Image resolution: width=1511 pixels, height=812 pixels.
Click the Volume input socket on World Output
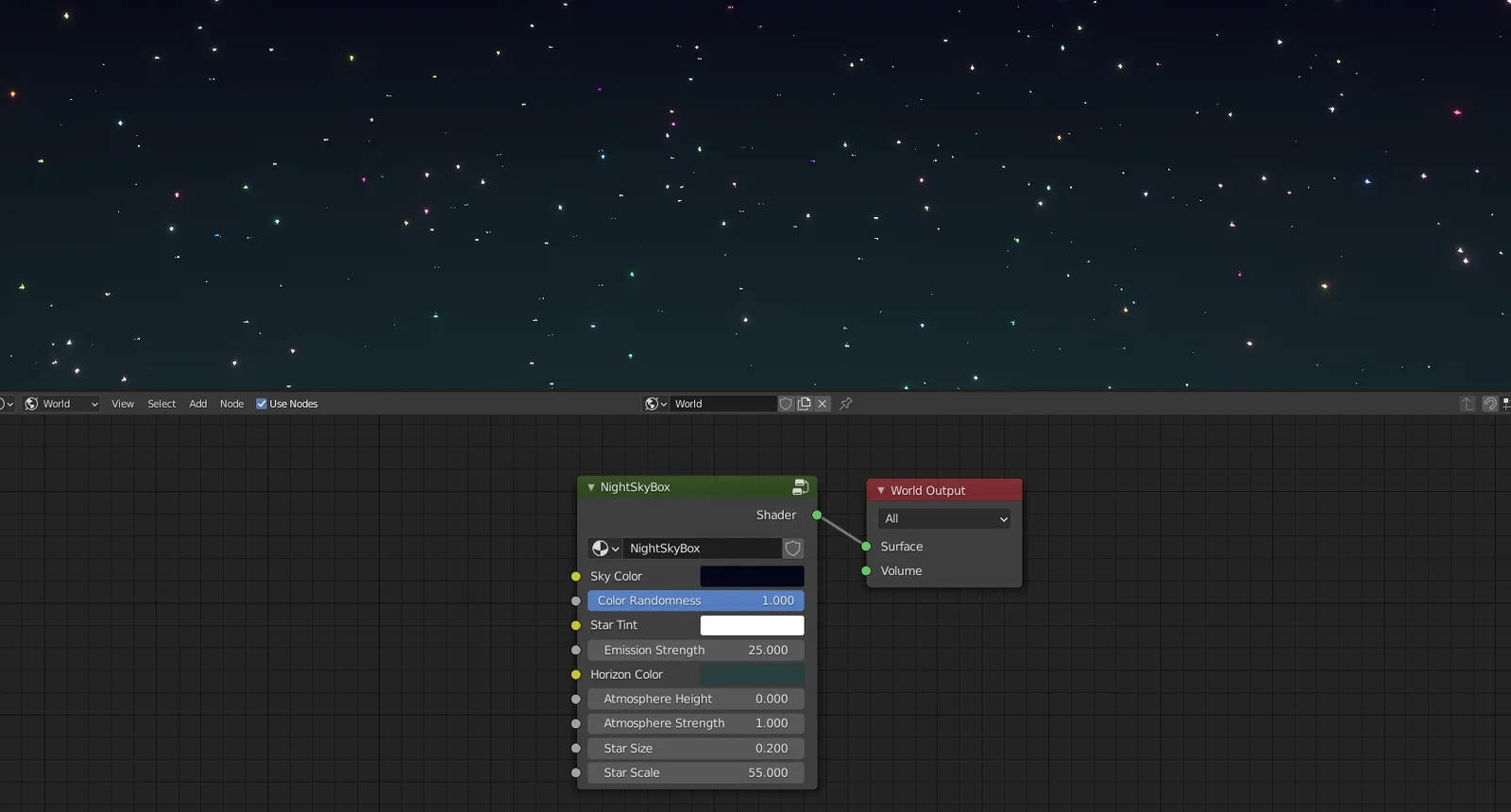(866, 571)
